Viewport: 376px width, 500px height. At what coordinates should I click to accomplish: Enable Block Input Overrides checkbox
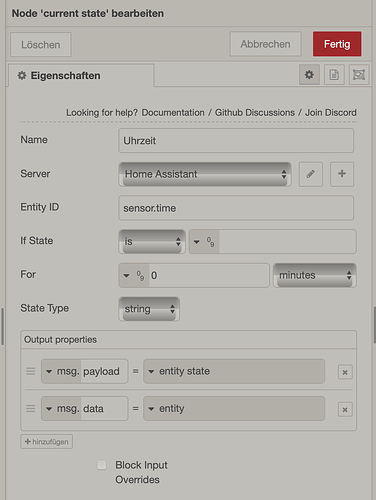tap(102, 465)
